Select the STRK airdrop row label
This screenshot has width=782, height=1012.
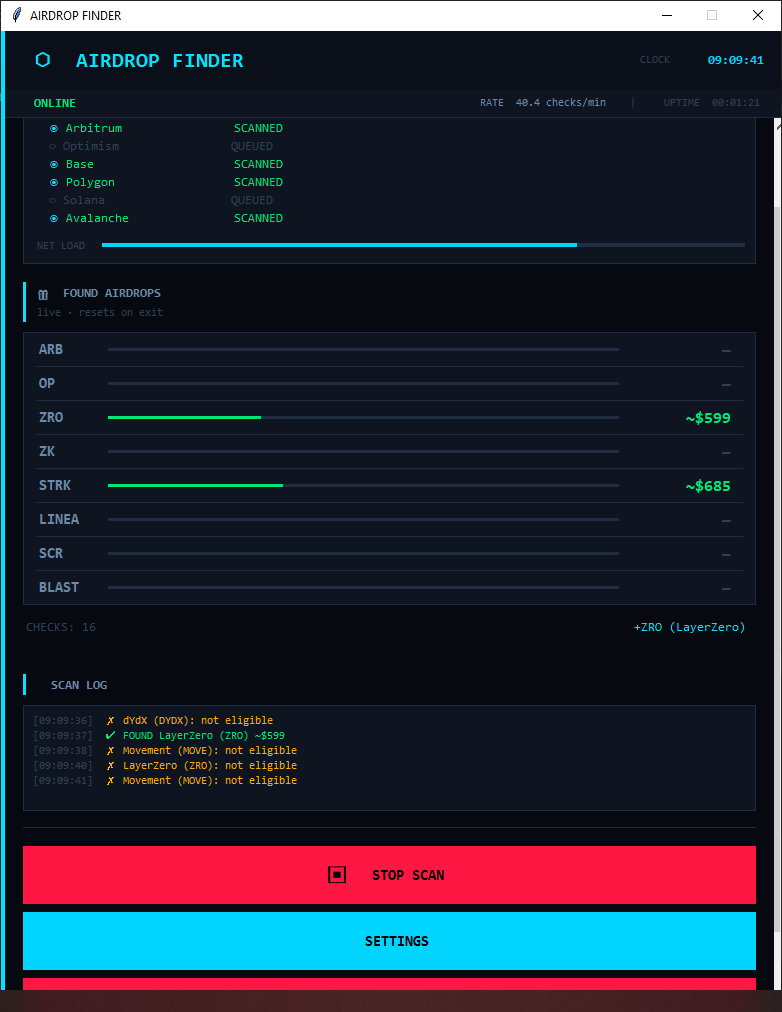55,485
